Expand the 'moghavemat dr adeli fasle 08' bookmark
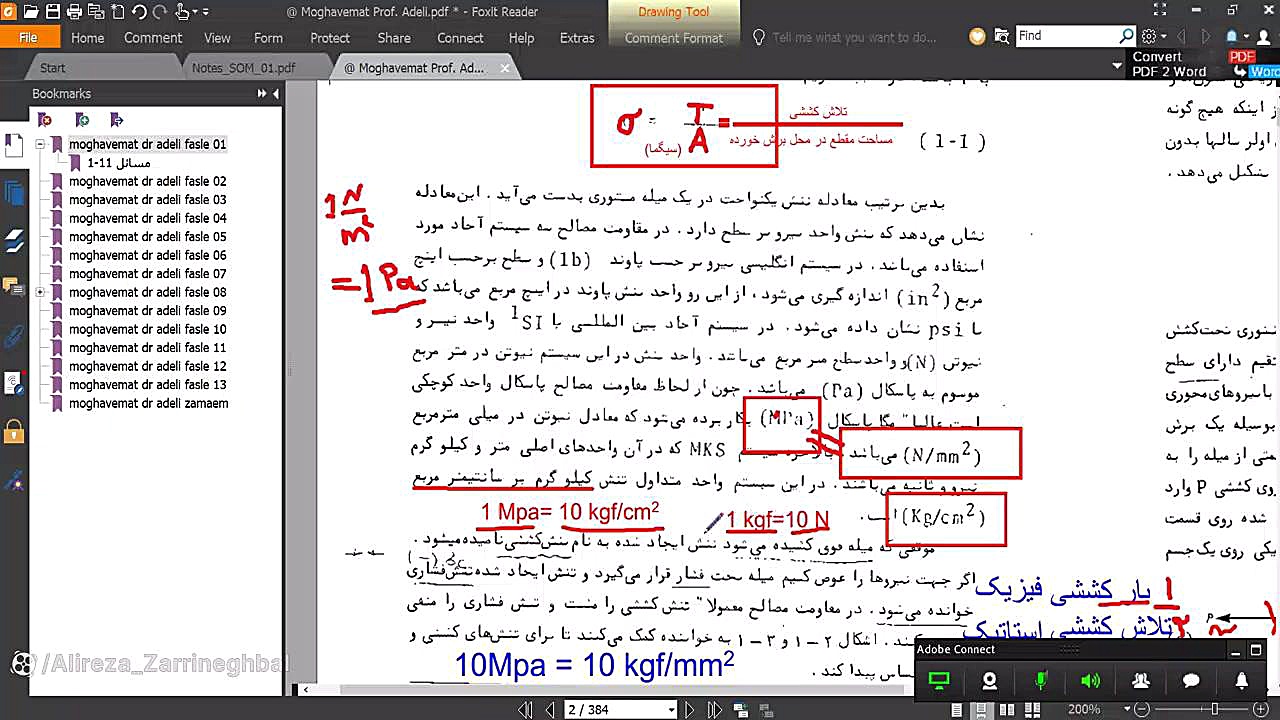This screenshot has height=720, width=1280. pyautogui.click(x=40, y=292)
